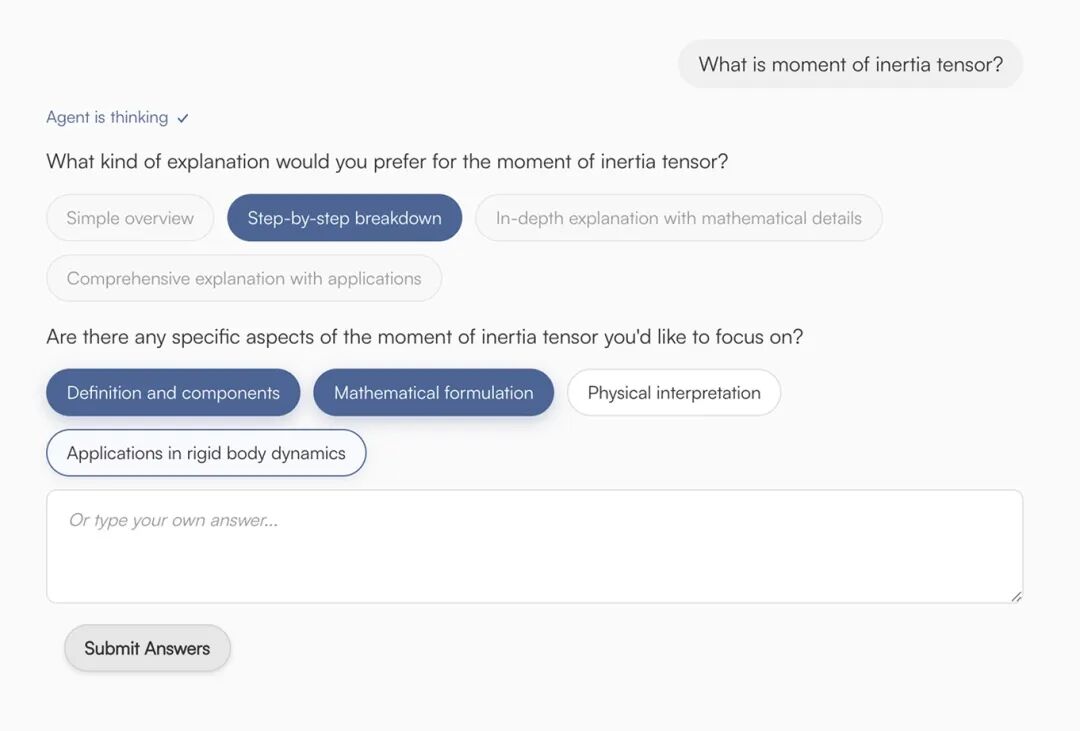Image resolution: width=1080 pixels, height=731 pixels.
Task: Toggle off Mathematical formulation
Action: coord(433,393)
